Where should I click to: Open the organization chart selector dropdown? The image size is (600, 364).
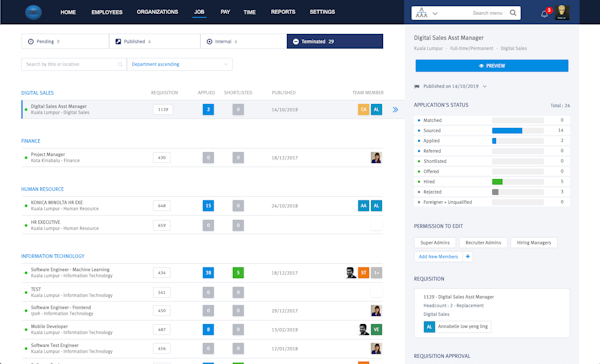point(426,13)
